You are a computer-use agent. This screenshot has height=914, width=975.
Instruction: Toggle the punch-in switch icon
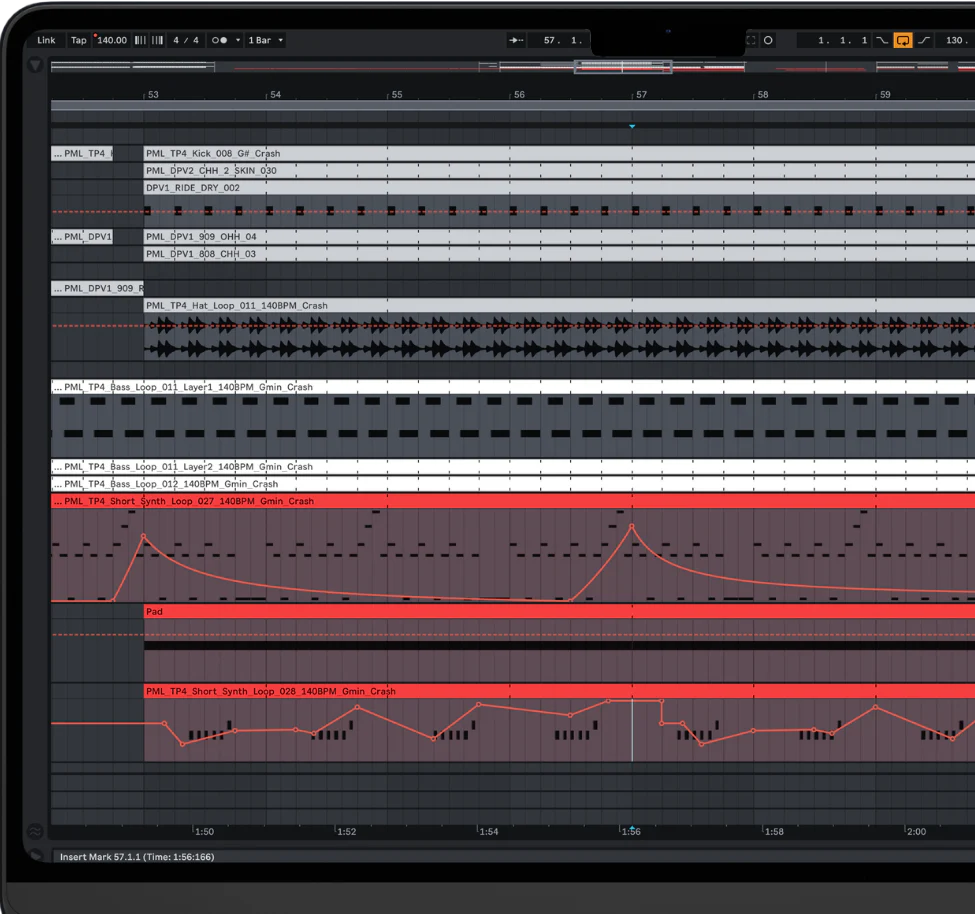point(882,40)
